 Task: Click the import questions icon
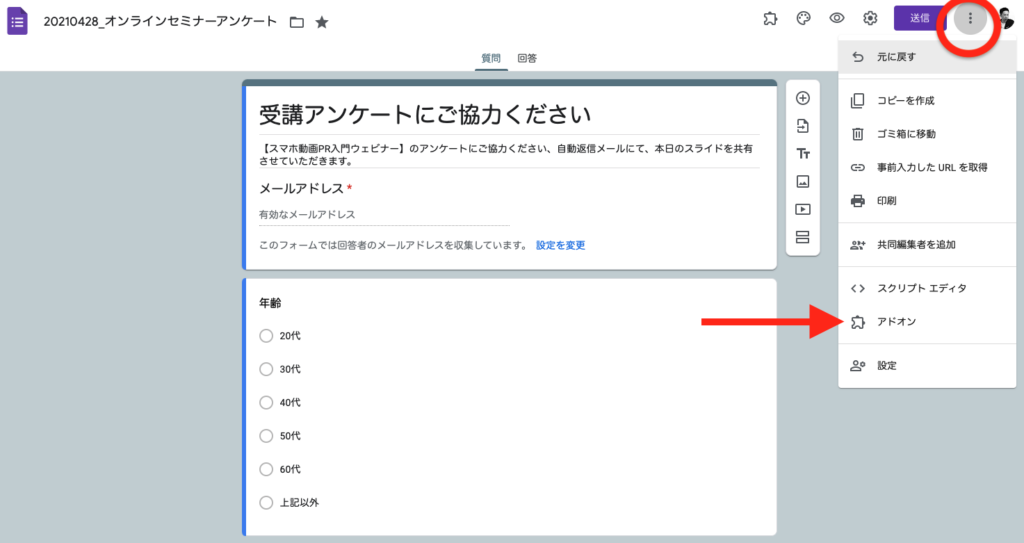(x=803, y=125)
